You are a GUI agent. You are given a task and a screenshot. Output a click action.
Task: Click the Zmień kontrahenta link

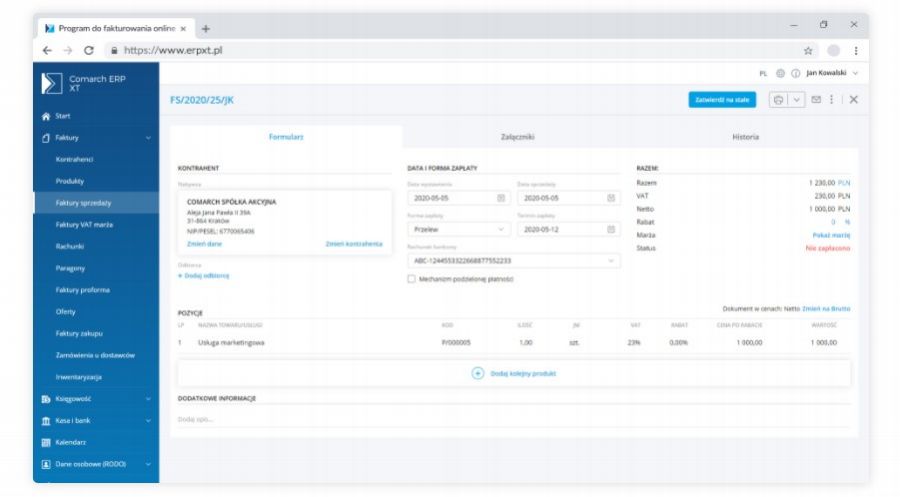pos(353,244)
